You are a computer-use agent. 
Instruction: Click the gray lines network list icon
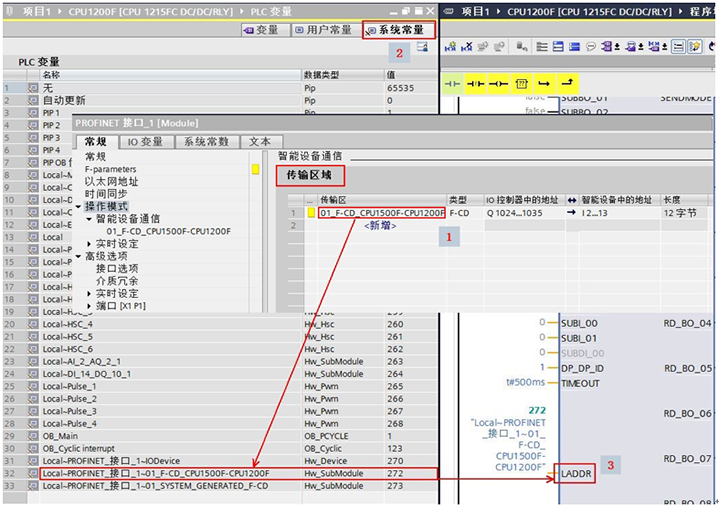tap(542, 46)
